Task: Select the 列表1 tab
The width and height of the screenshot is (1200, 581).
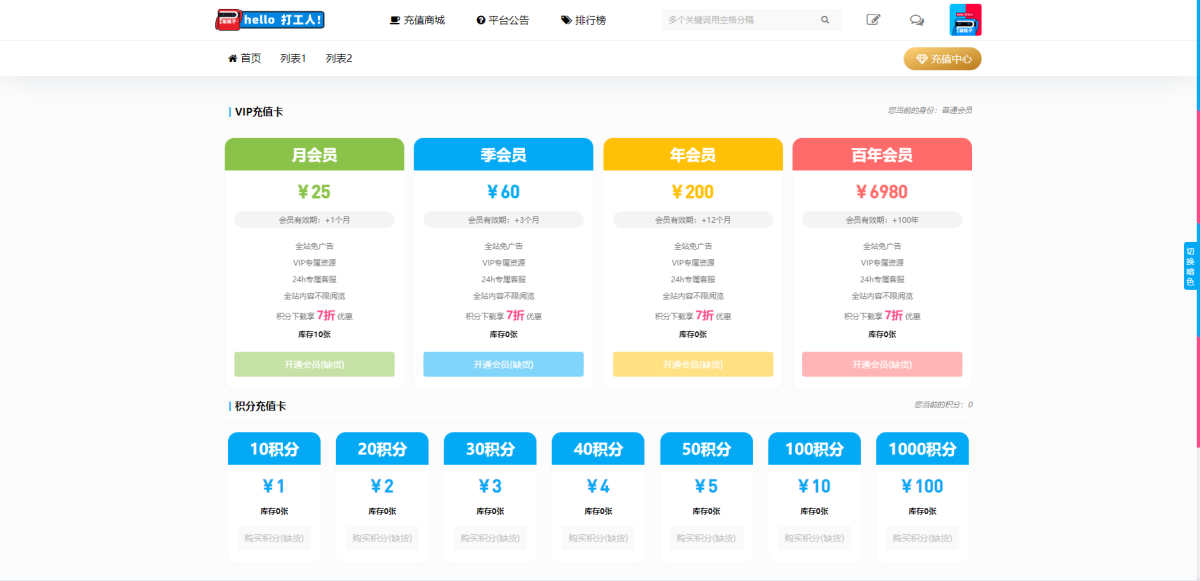Action: click(x=293, y=59)
